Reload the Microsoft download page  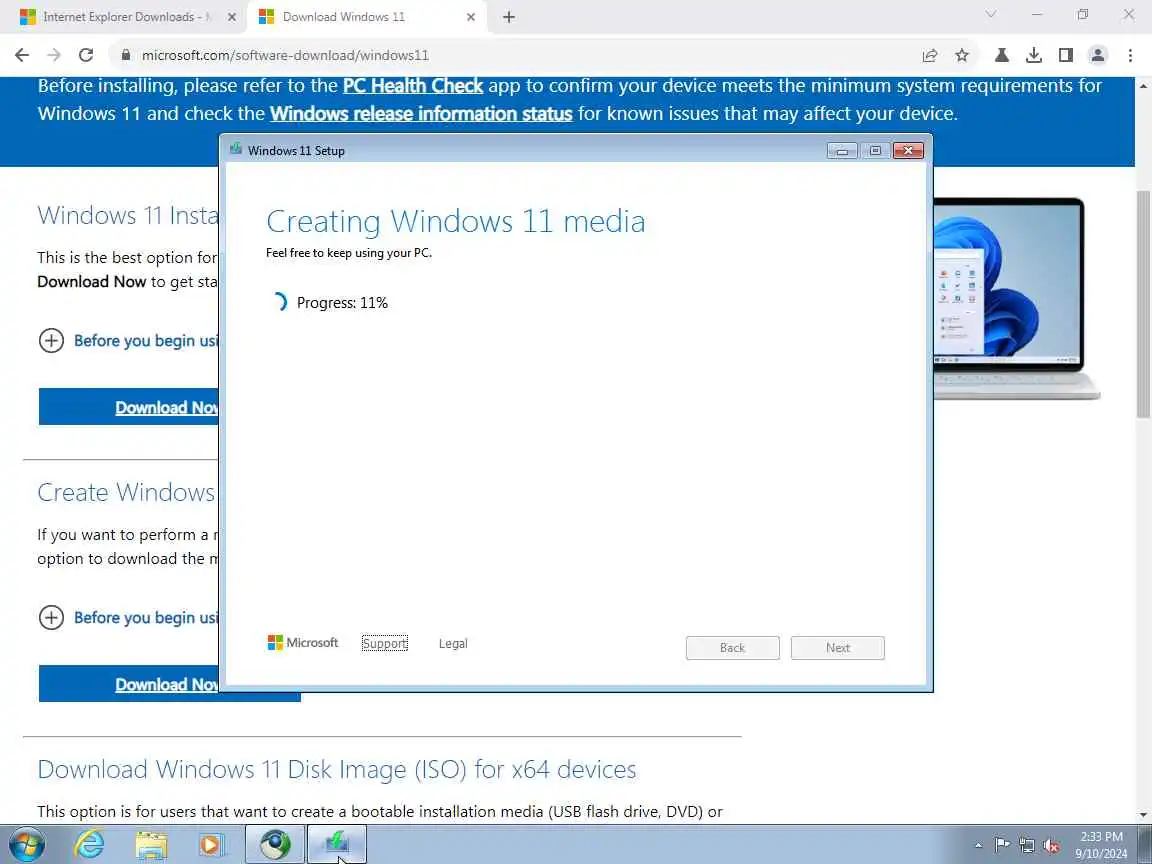tap(86, 55)
